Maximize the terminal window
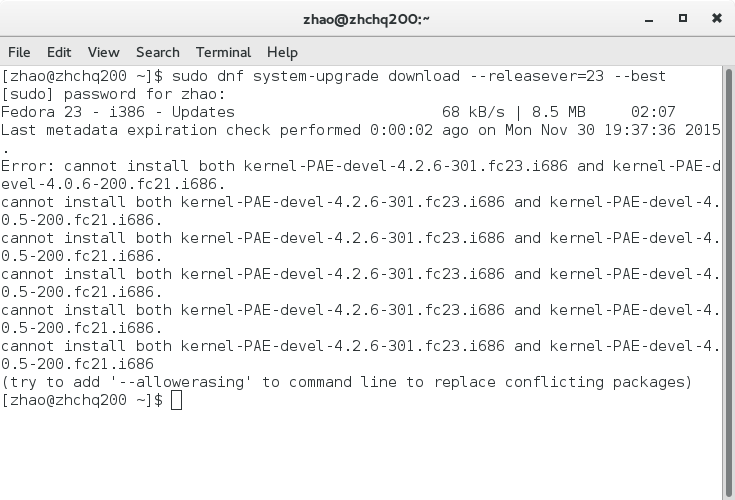The image size is (735, 500). [683, 18]
